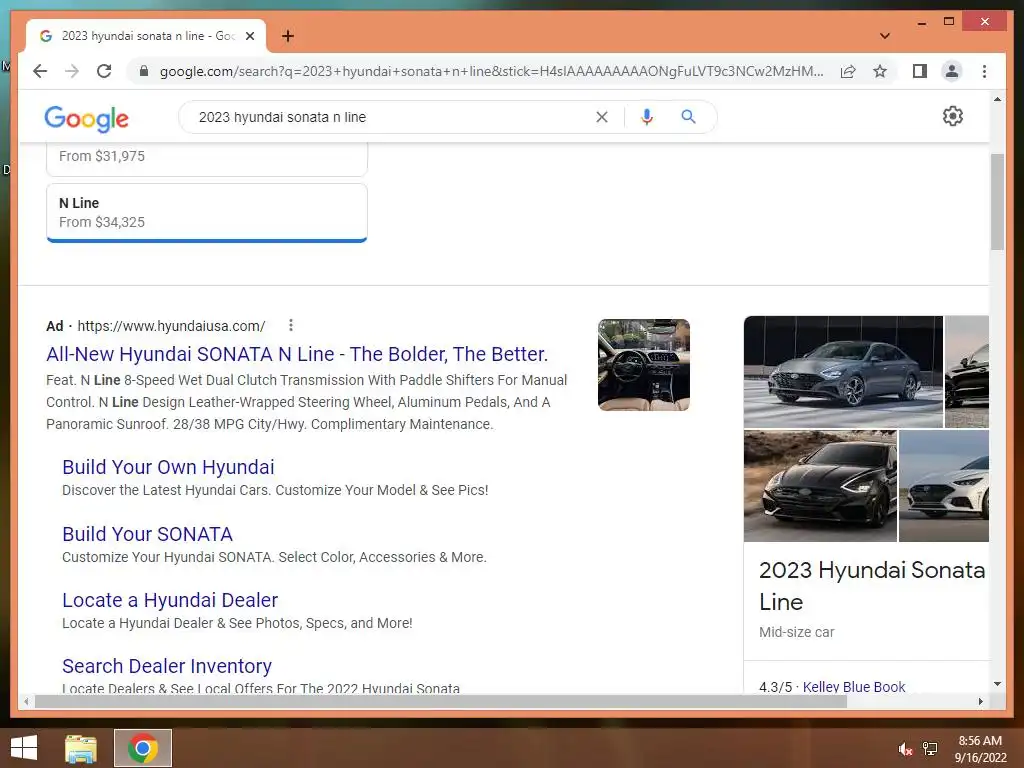The height and width of the screenshot is (768, 1024).
Task: Open a new tab with the plus button
Action: [288, 36]
